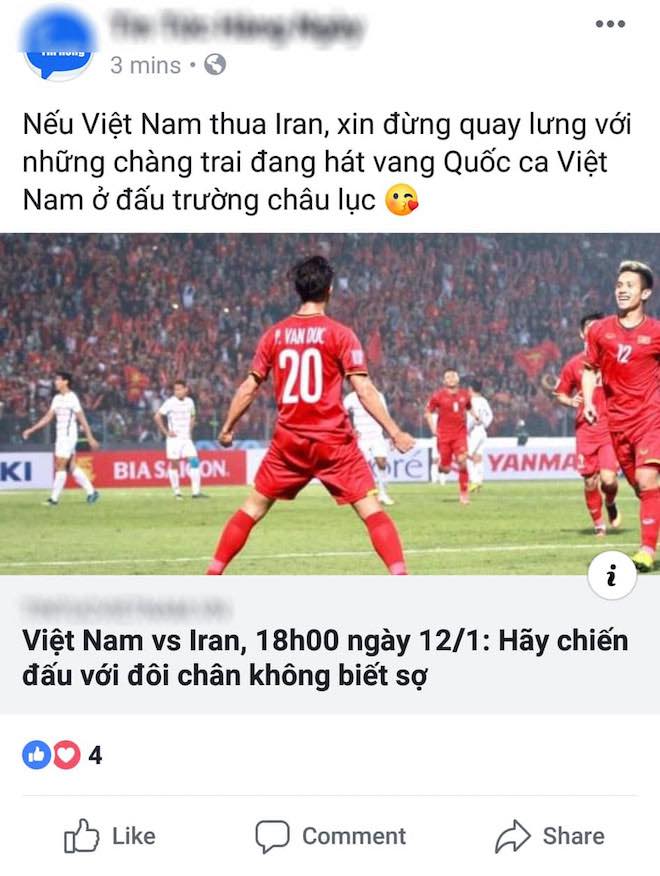Screen dimensions: 660x876
Task: Tap the link info 'i' button
Action: [612, 575]
